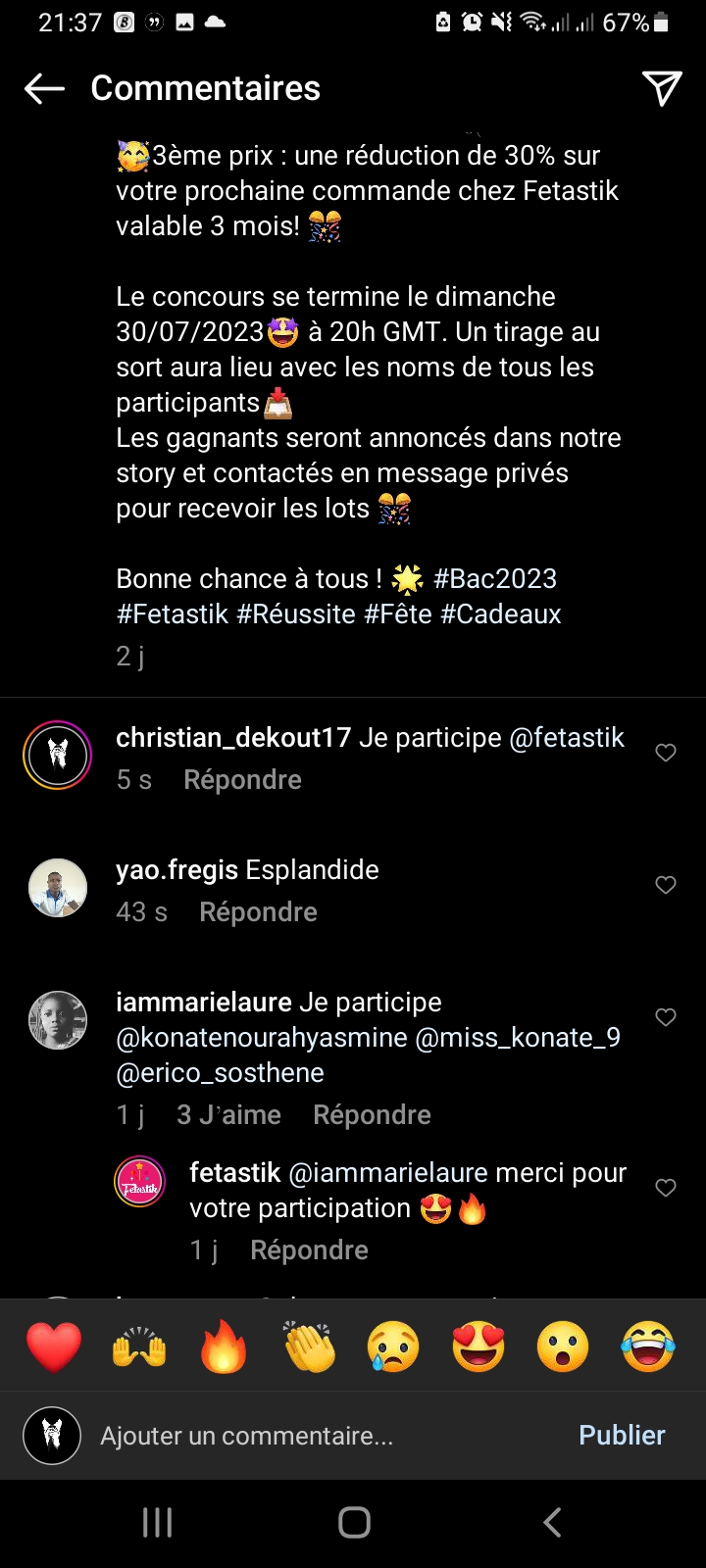Like yao.fregis's Esplandide comment
This screenshot has height=1568, width=706.
pyautogui.click(x=666, y=885)
